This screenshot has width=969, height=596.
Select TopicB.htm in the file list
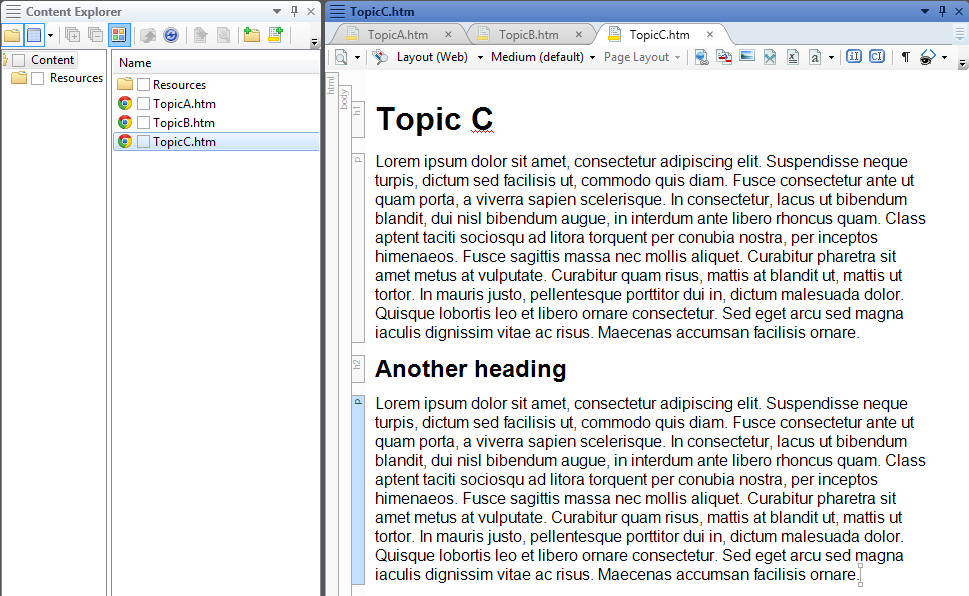pos(184,122)
